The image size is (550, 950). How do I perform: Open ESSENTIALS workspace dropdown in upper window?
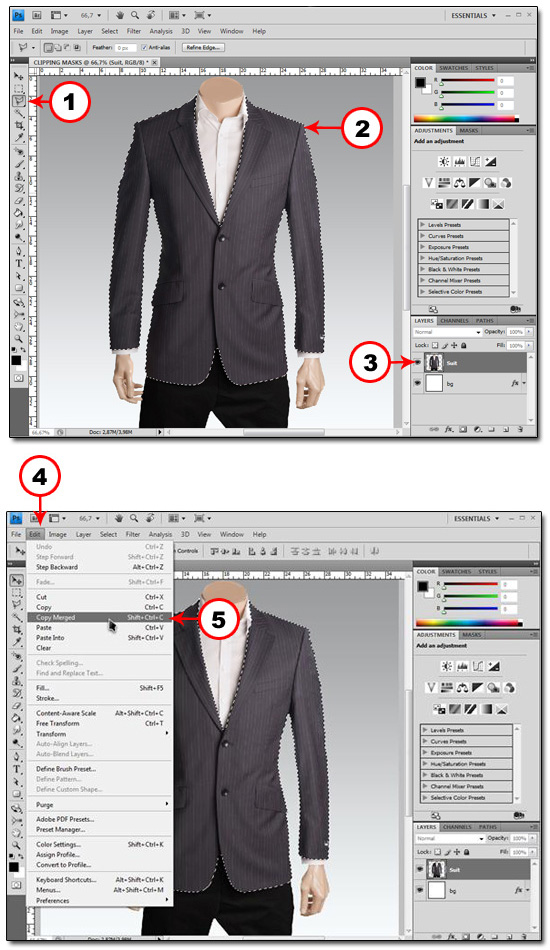(473, 16)
